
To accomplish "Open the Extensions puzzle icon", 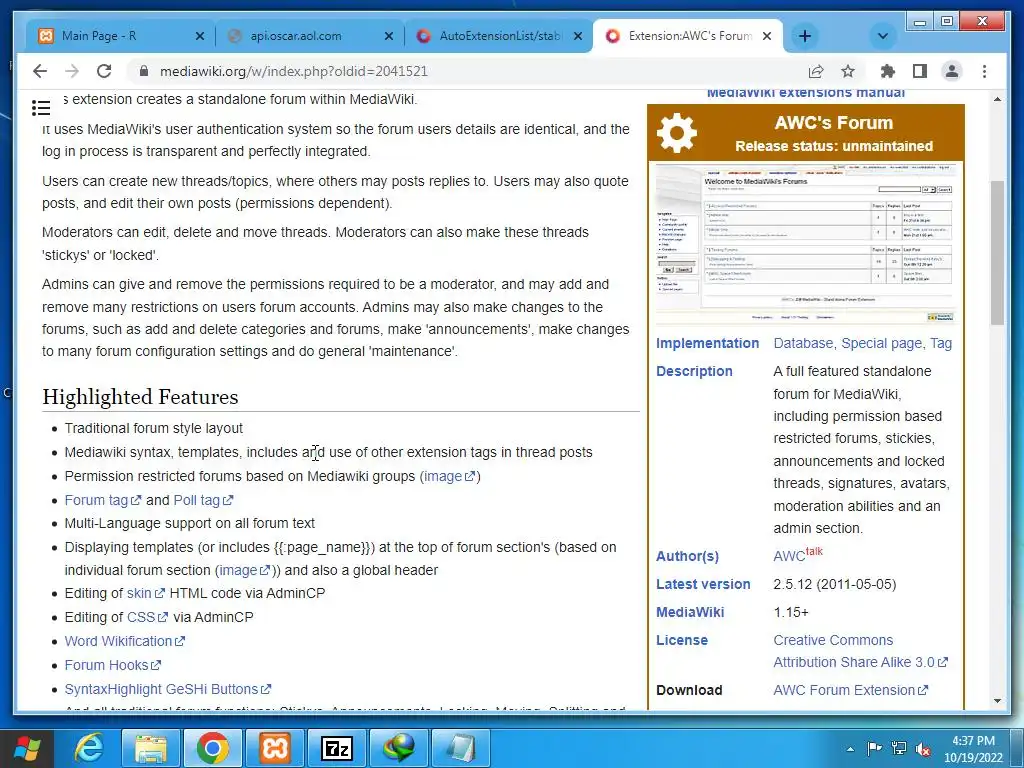I will point(888,71).
